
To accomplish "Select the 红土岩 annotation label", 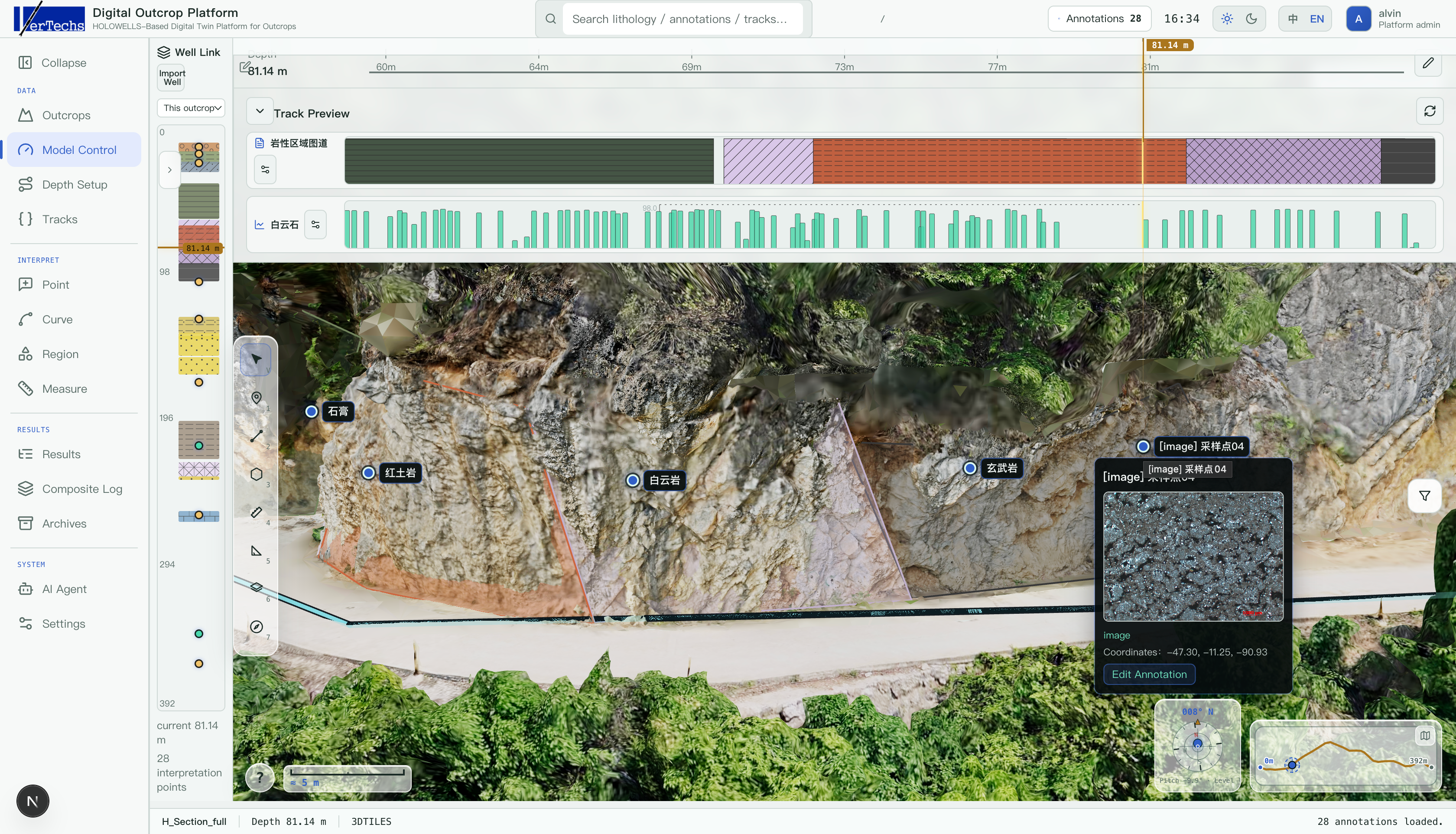I will point(400,473).
